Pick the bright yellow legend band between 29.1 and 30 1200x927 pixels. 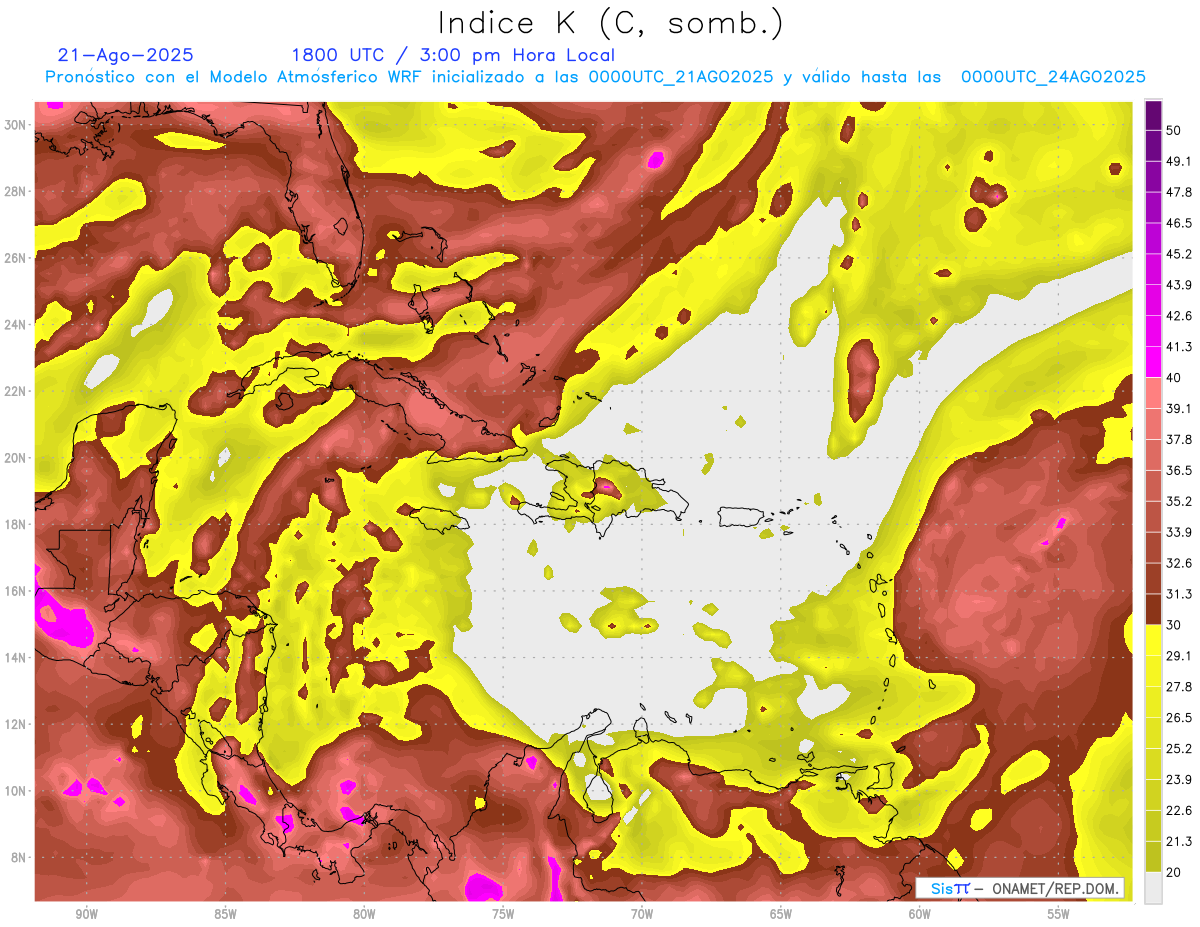tap(1154, 640)
